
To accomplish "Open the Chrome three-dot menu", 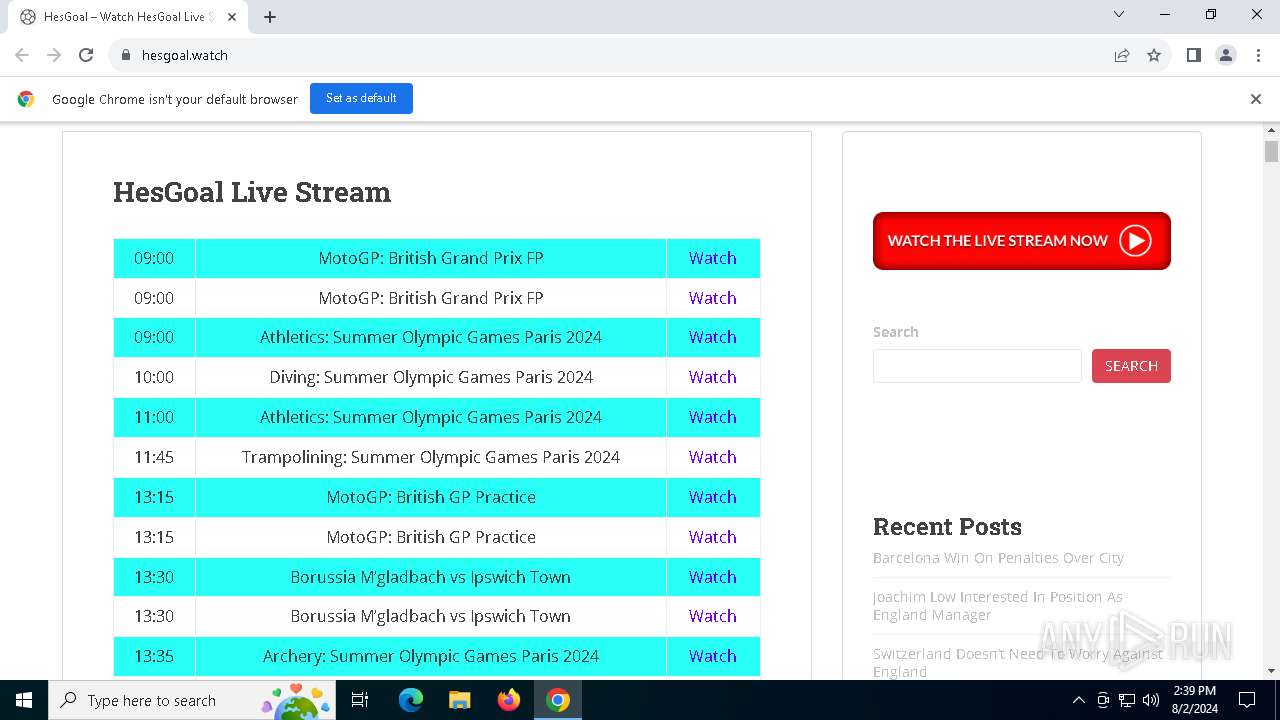I will [x=1257, y=55].
